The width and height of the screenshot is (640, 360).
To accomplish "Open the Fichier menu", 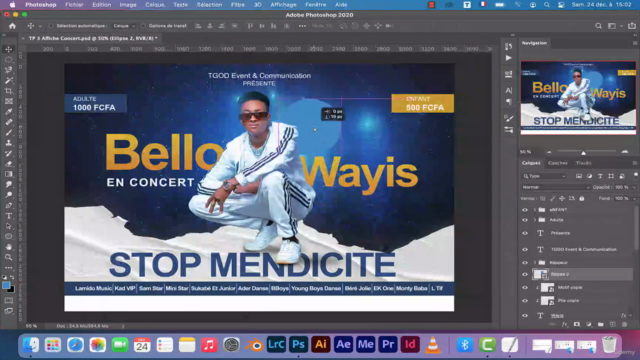I will coord(74,5).
